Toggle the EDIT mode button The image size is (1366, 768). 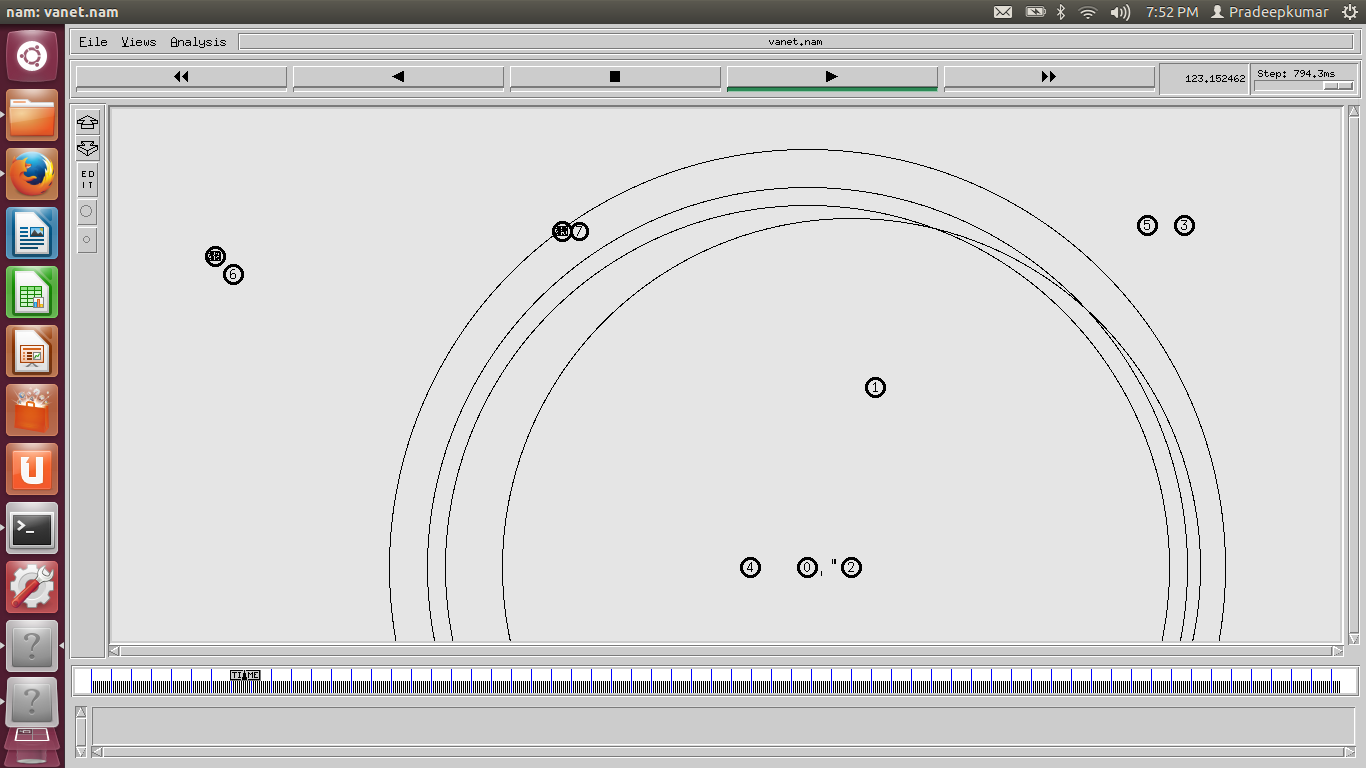tap(87, 180)
